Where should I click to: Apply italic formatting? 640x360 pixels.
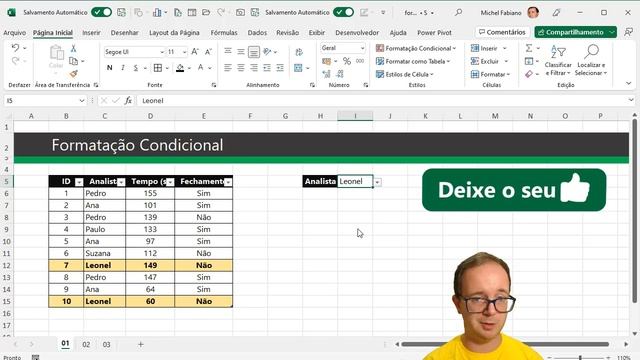coord(122,68)
